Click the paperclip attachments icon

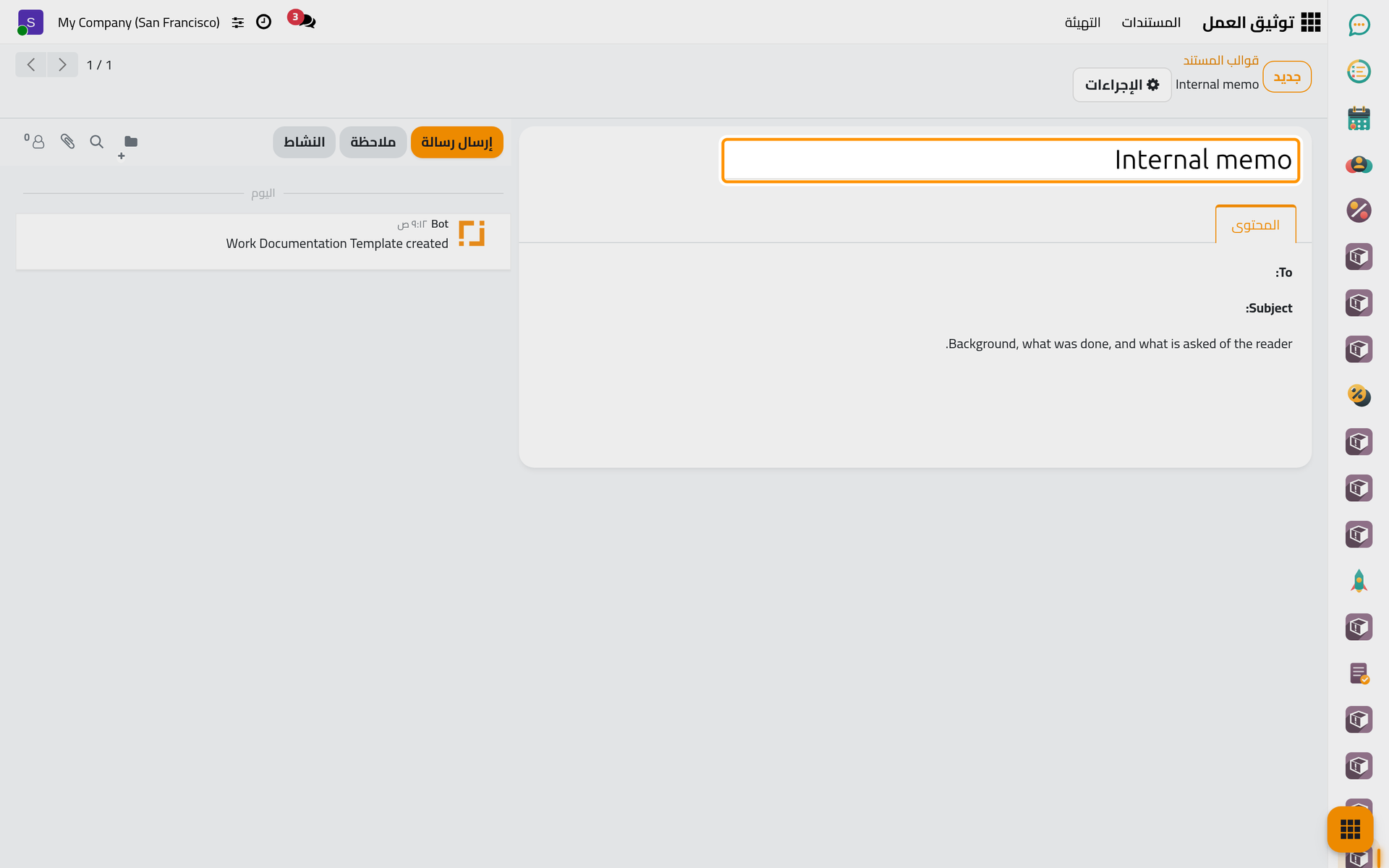coord(67,142)
